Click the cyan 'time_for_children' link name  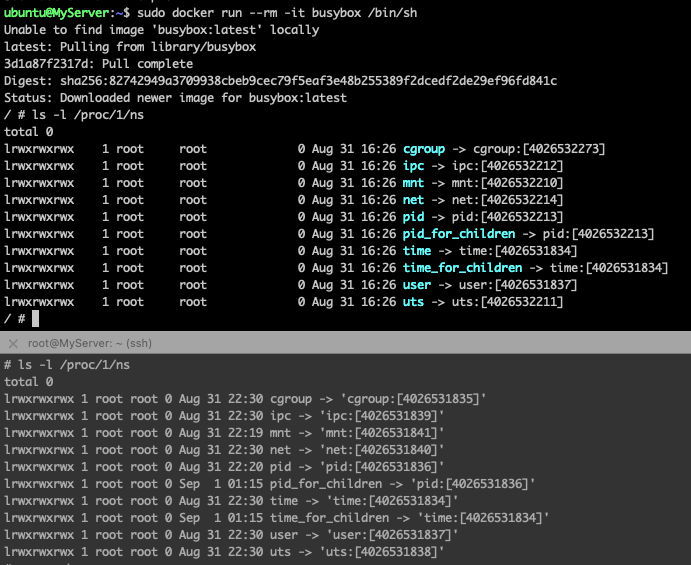tap(462, 268)
